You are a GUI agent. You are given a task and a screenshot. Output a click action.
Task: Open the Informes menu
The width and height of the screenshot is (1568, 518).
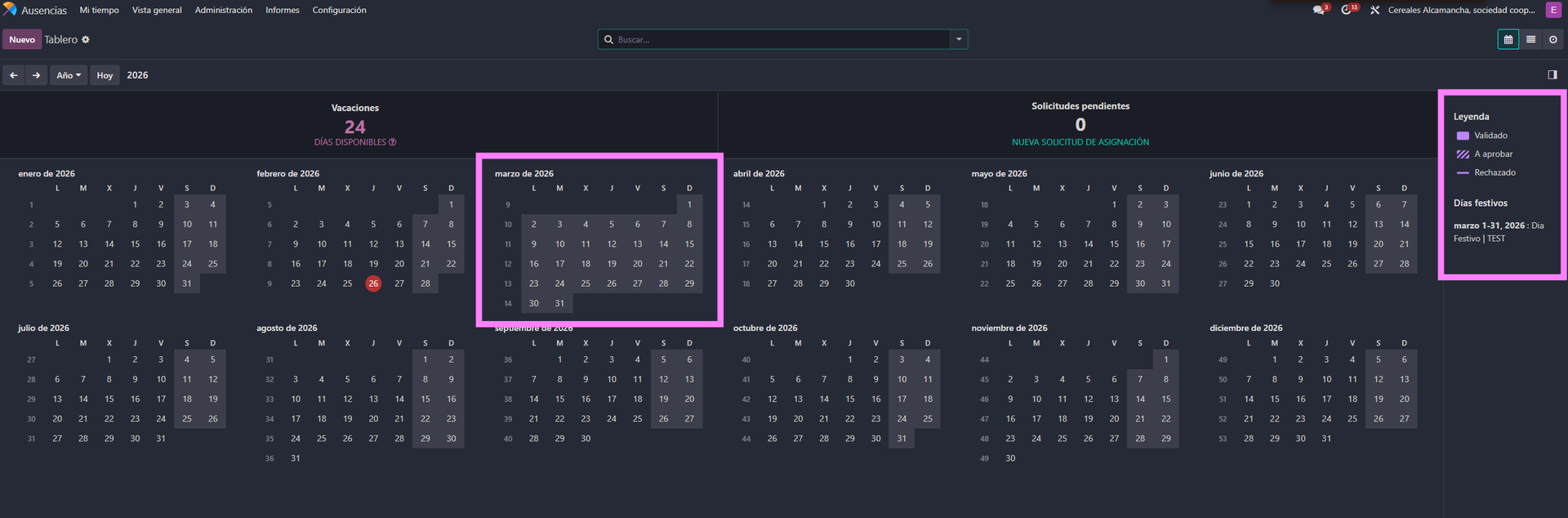click(282, 11)
